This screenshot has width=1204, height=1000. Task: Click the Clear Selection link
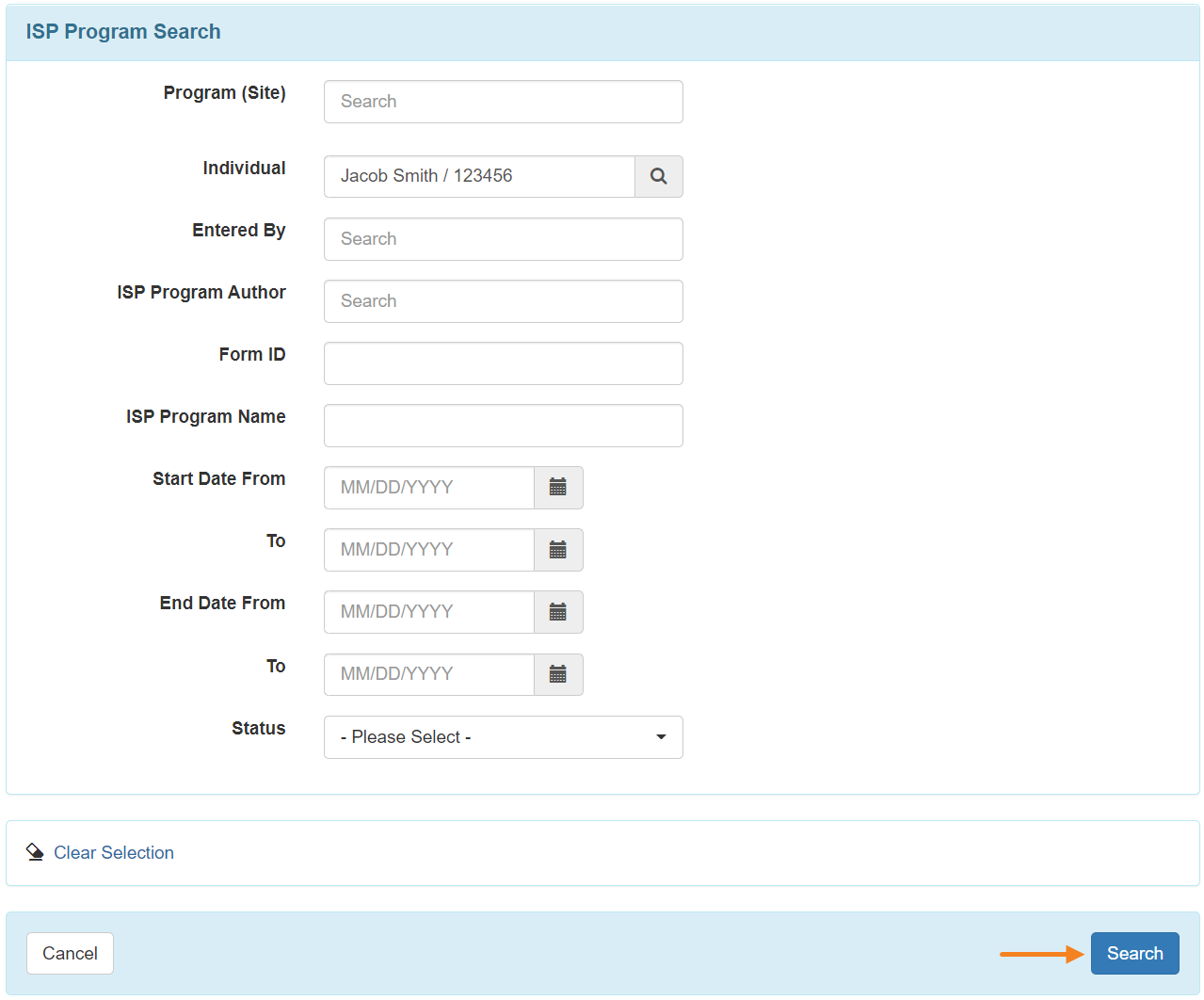click(x=113, y=852)
